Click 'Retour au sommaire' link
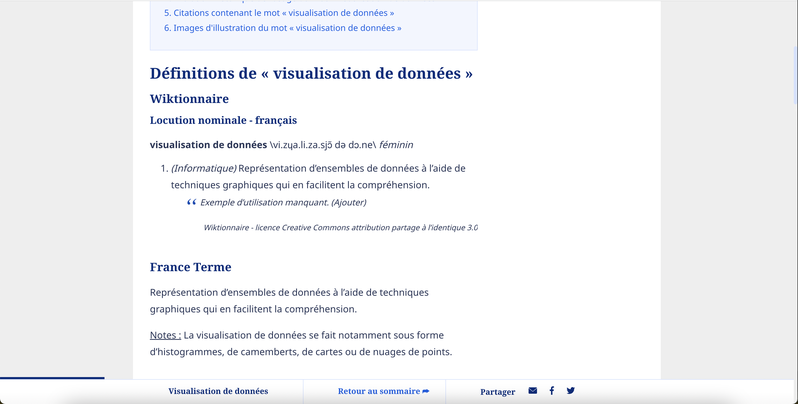The image size is (798, 404). pos(378,391)
